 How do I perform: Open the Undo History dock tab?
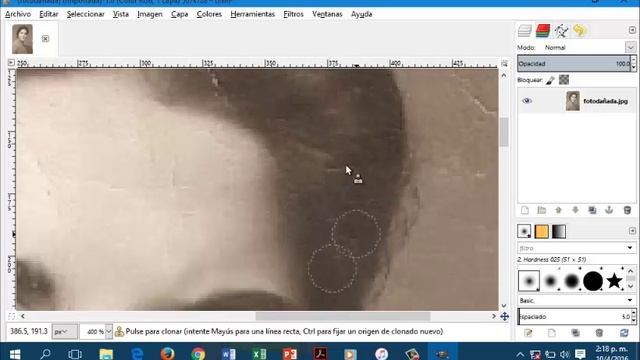click(x=579, y=31)
